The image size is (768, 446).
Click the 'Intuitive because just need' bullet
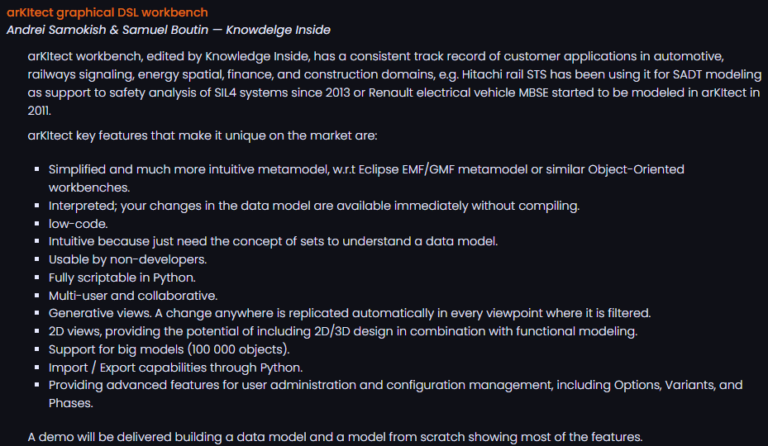tap(272, 241)
